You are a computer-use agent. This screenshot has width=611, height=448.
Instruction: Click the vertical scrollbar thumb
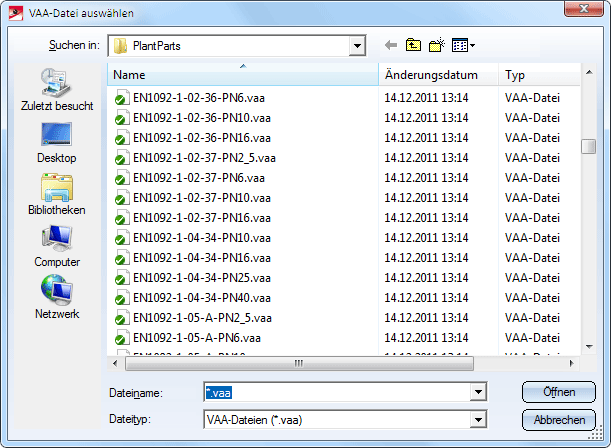(x=588, y=147)
